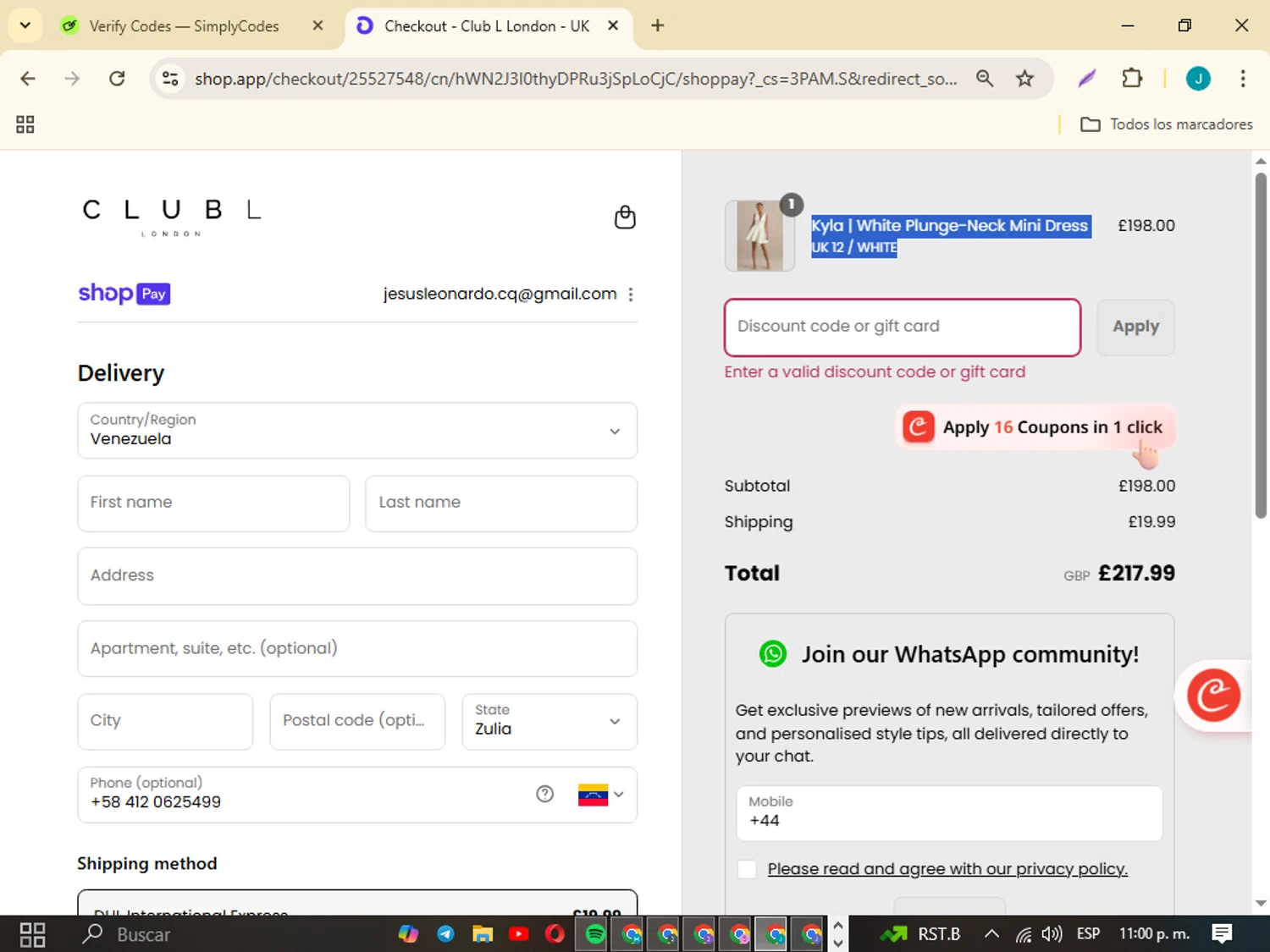Focus the City field
The height and width of the screenshot is (952, 1270).
(165, 722)
